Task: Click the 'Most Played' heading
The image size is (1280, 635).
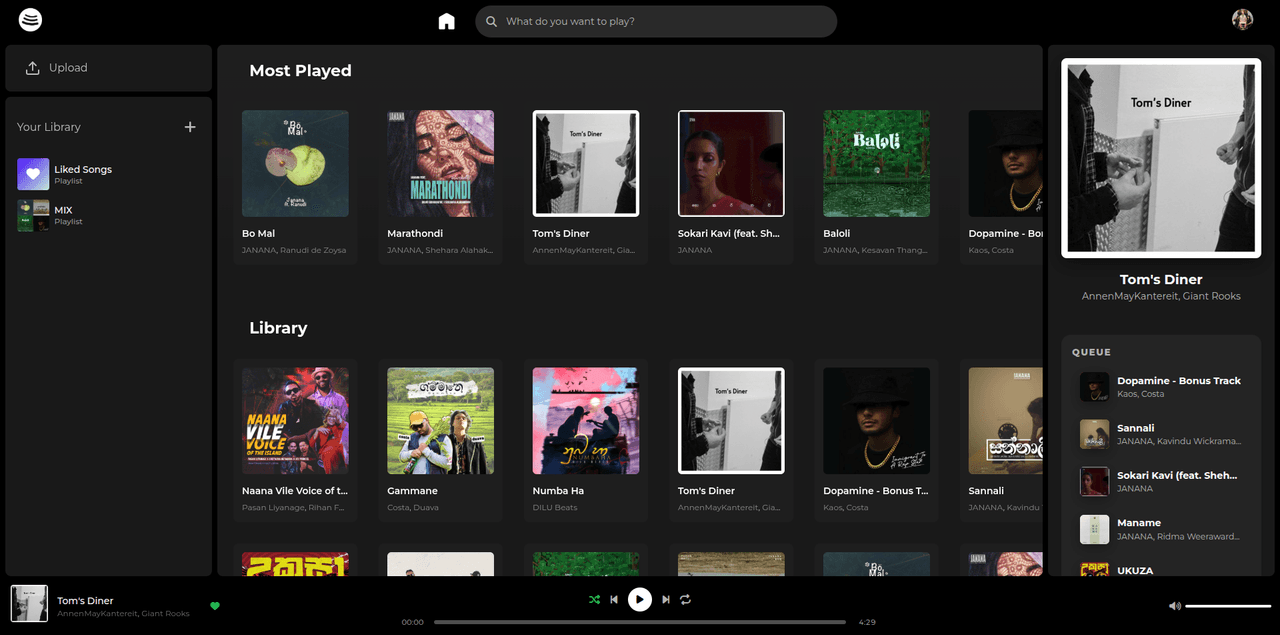Action: (x=300, y=71)
